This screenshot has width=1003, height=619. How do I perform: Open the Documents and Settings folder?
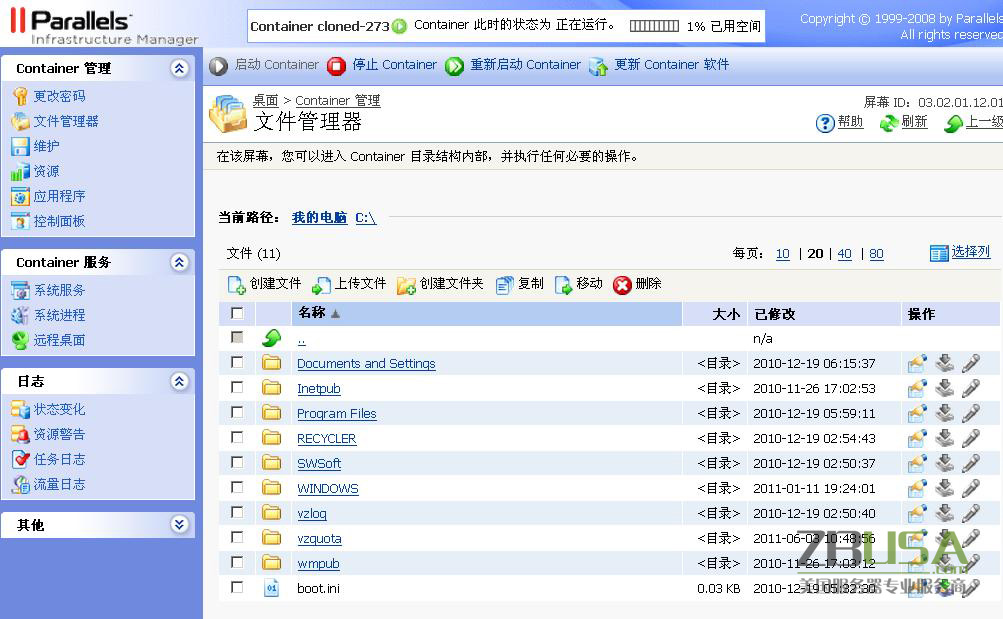pyautogui.click(x=366, y=364)
